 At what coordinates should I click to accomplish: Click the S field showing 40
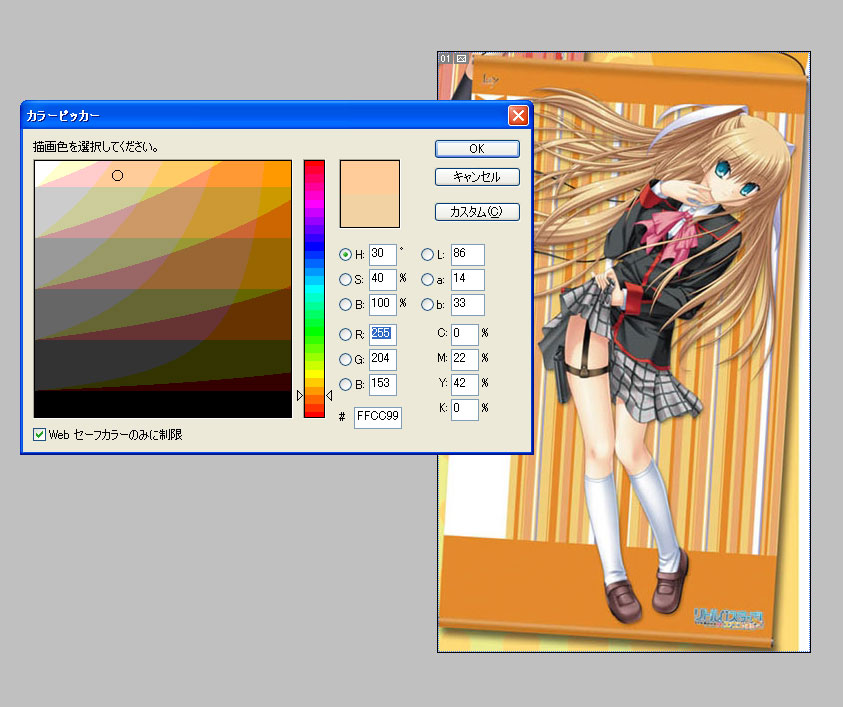(383, 280)
